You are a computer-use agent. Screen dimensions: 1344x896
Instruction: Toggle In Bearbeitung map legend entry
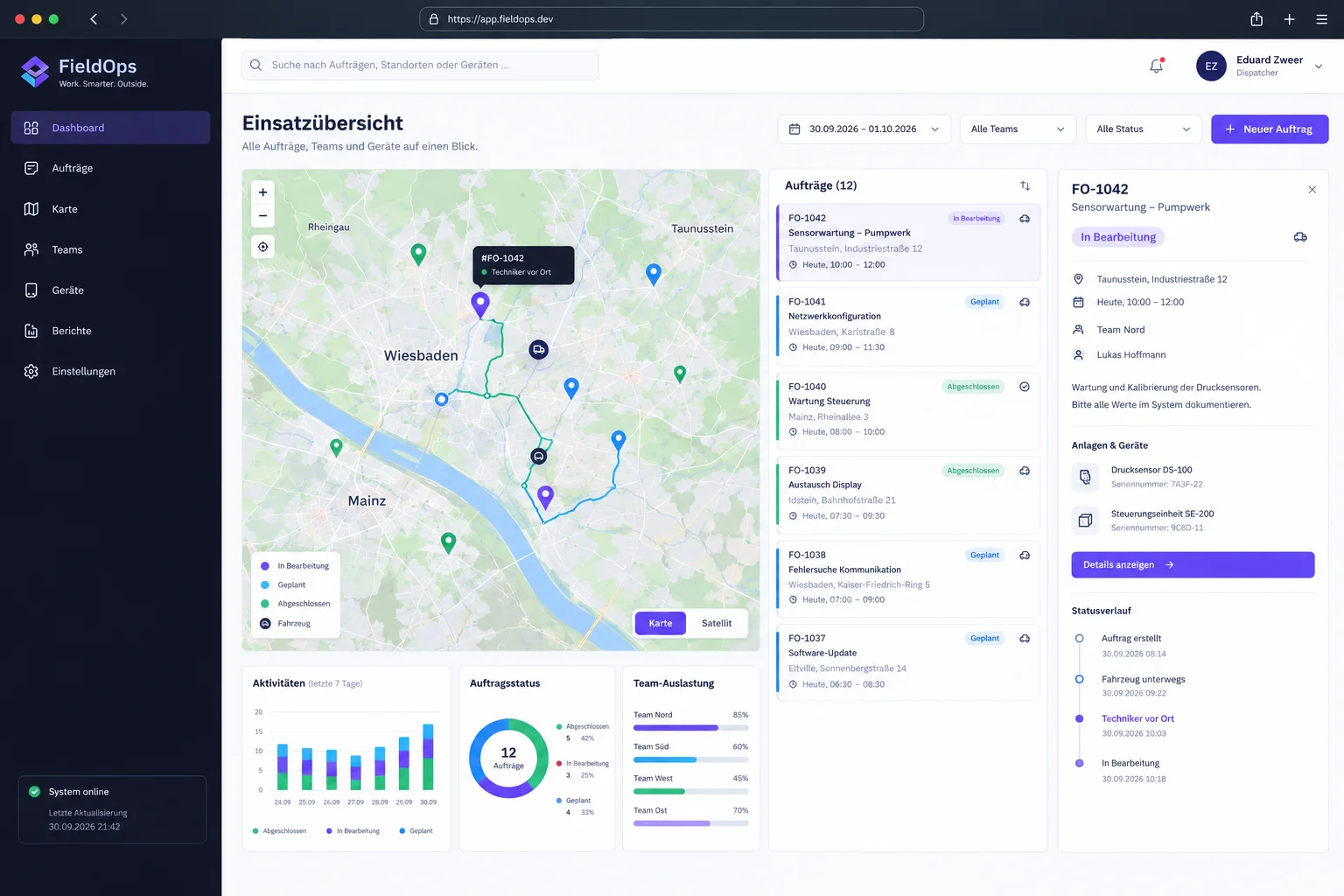pos(296,566)
